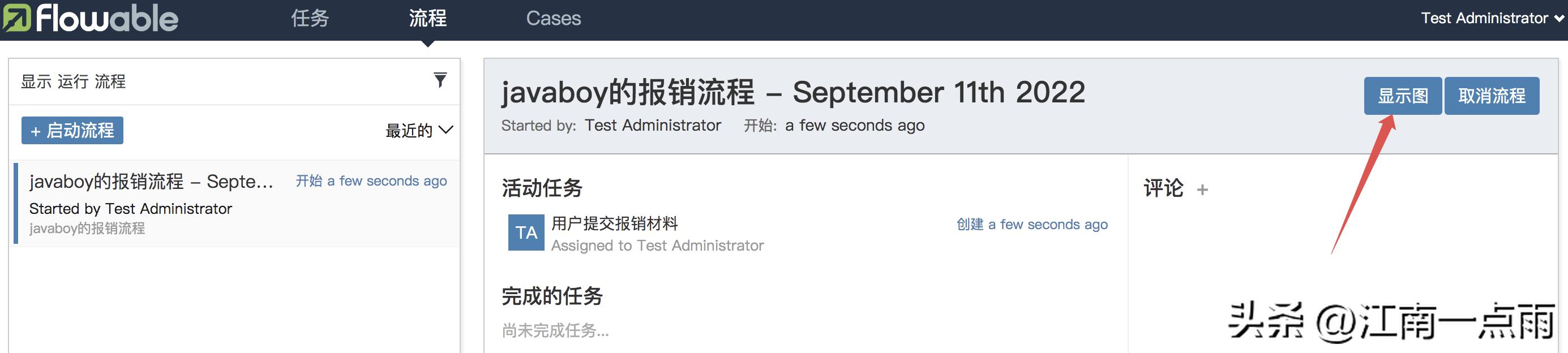Switch to the 任务 tab
This screenshot has width=1568, height=353.
click(x=310, y=18)
